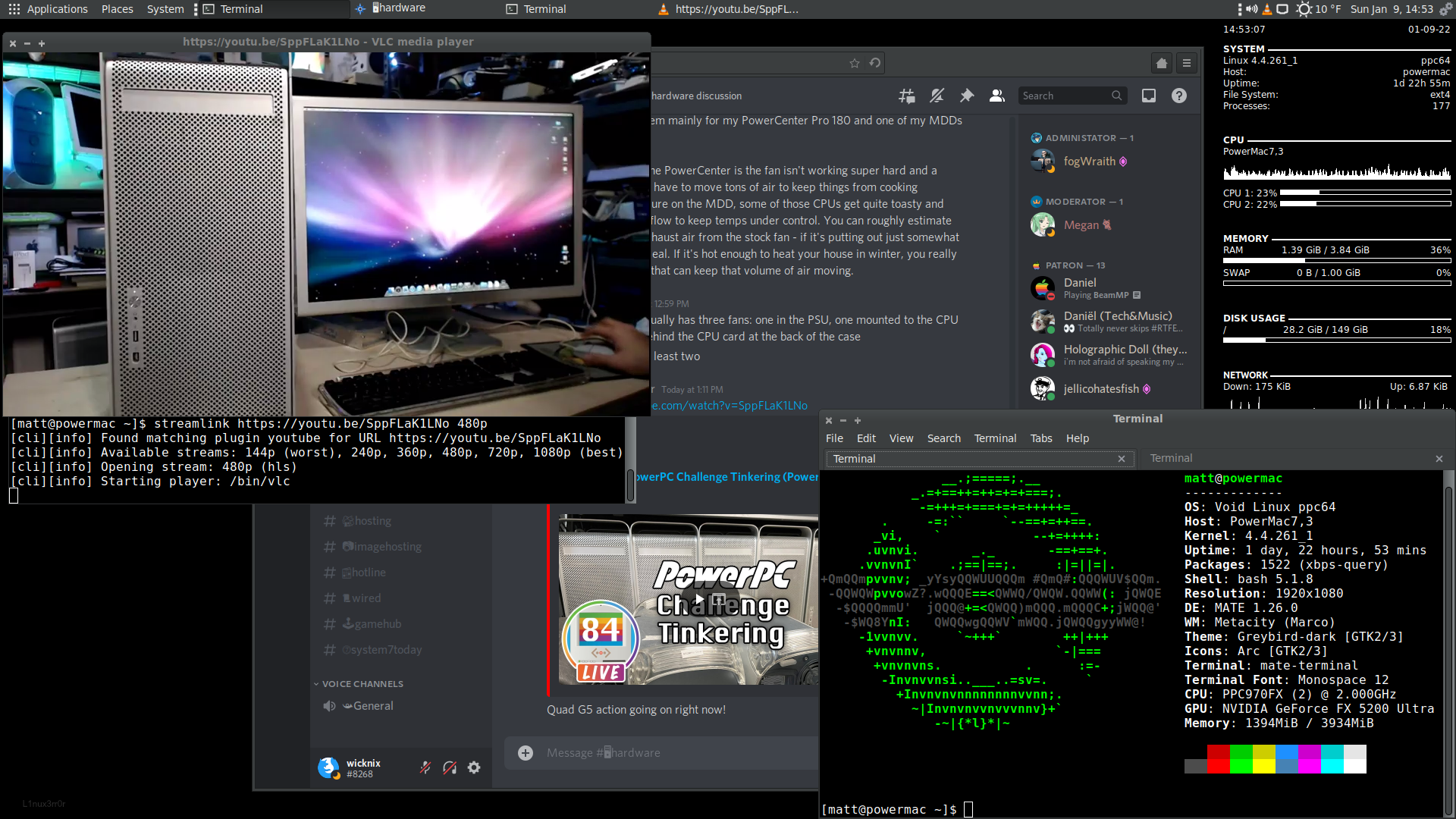Close the second Terminal tab
Viewport: 1456px width, 819px height.
click(1439, 459)
